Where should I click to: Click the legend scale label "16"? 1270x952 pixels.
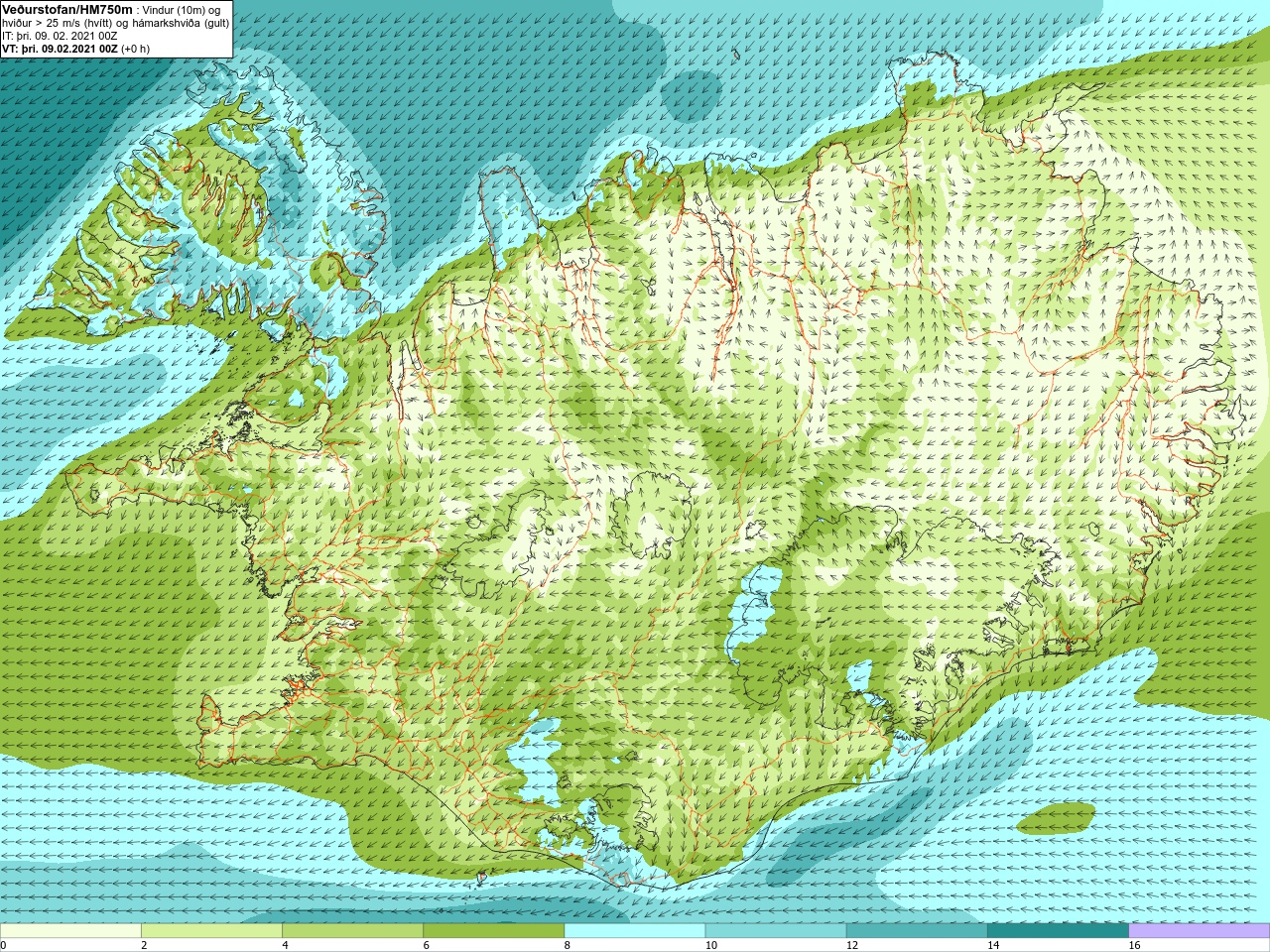pos(1133,945)
